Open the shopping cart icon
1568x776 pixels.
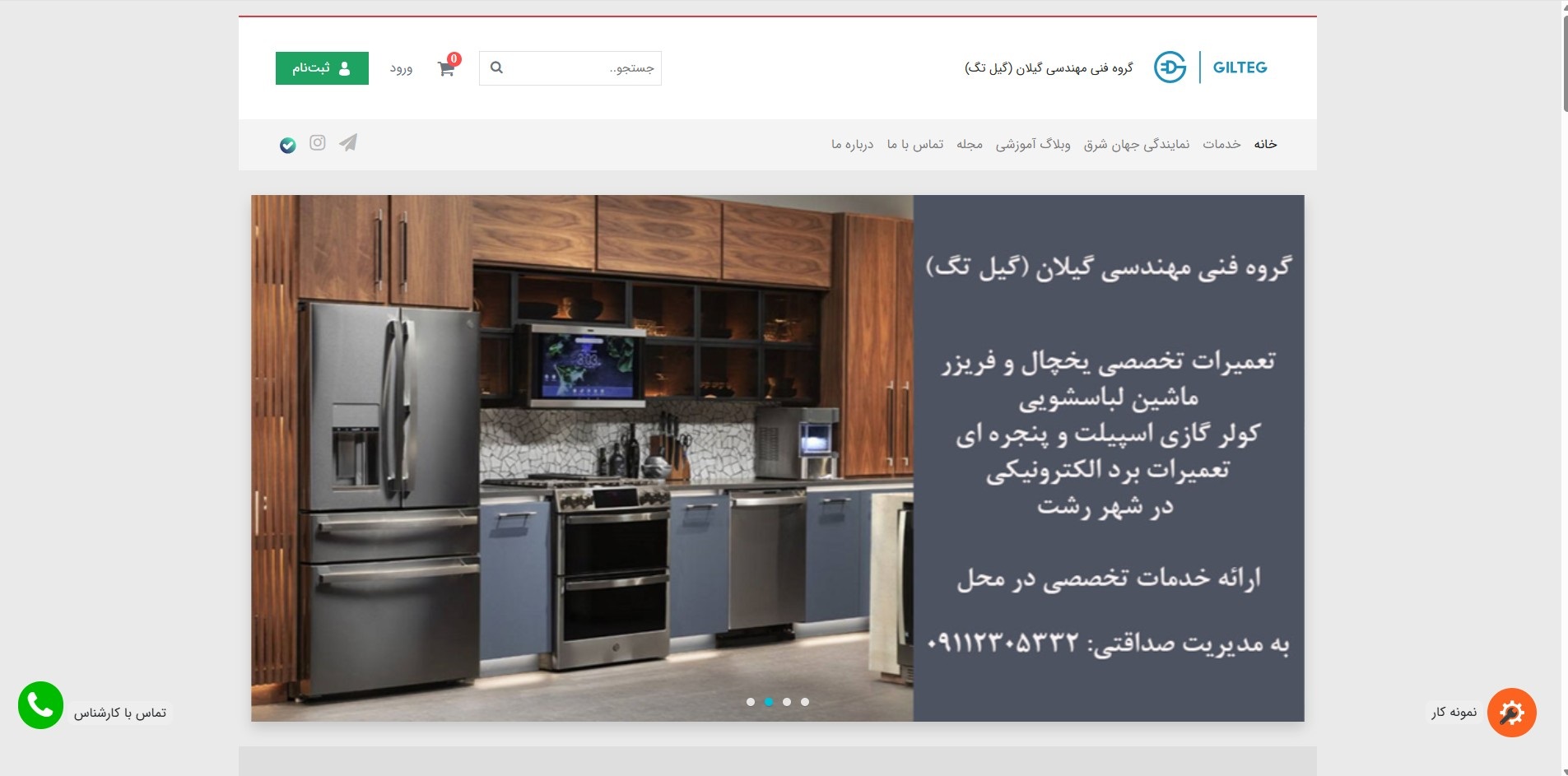[x=446, y=69]
